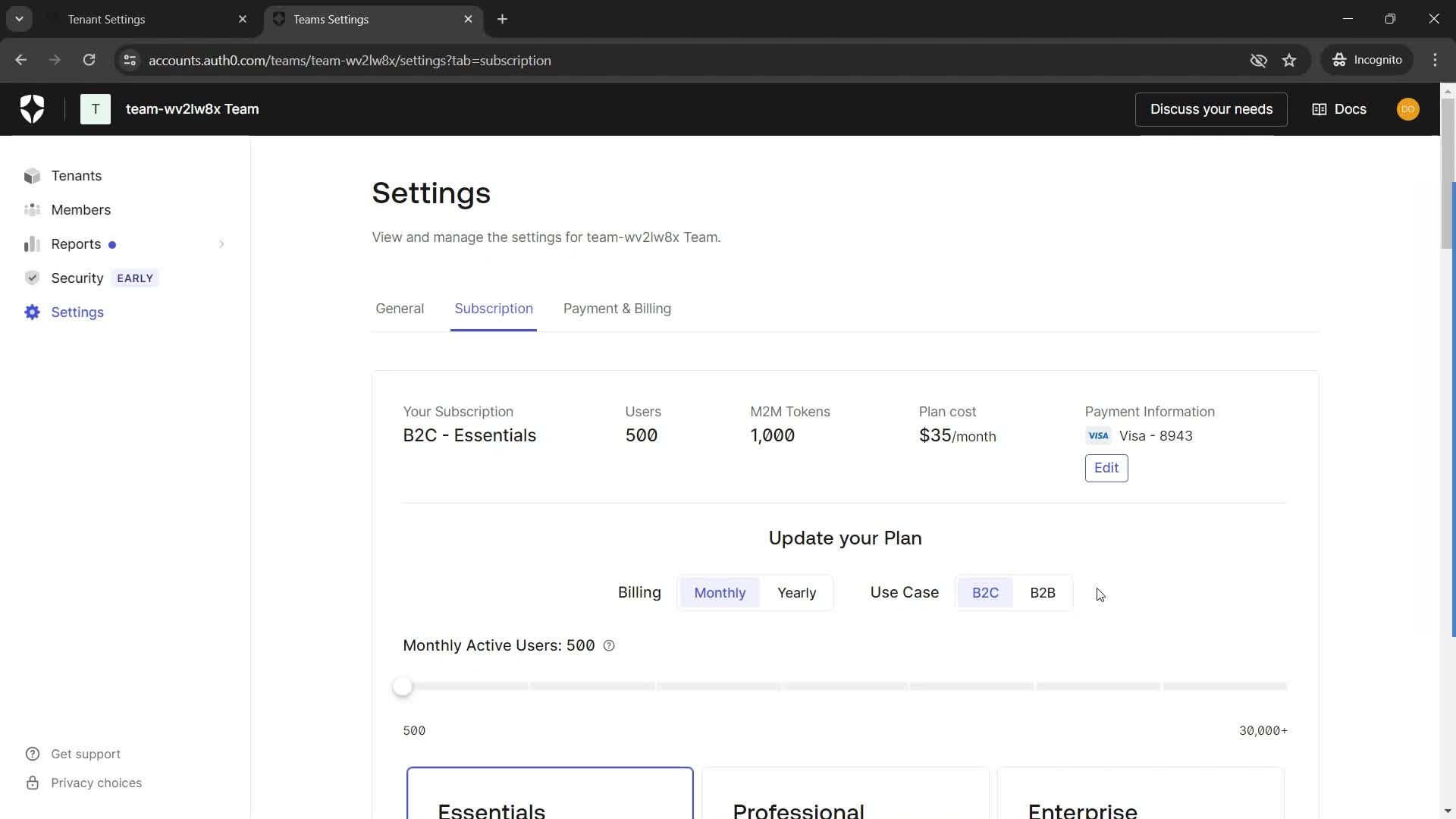Bookmark this page with the star
This screenshot has height=819, width=1456.
coord(1289,60)
